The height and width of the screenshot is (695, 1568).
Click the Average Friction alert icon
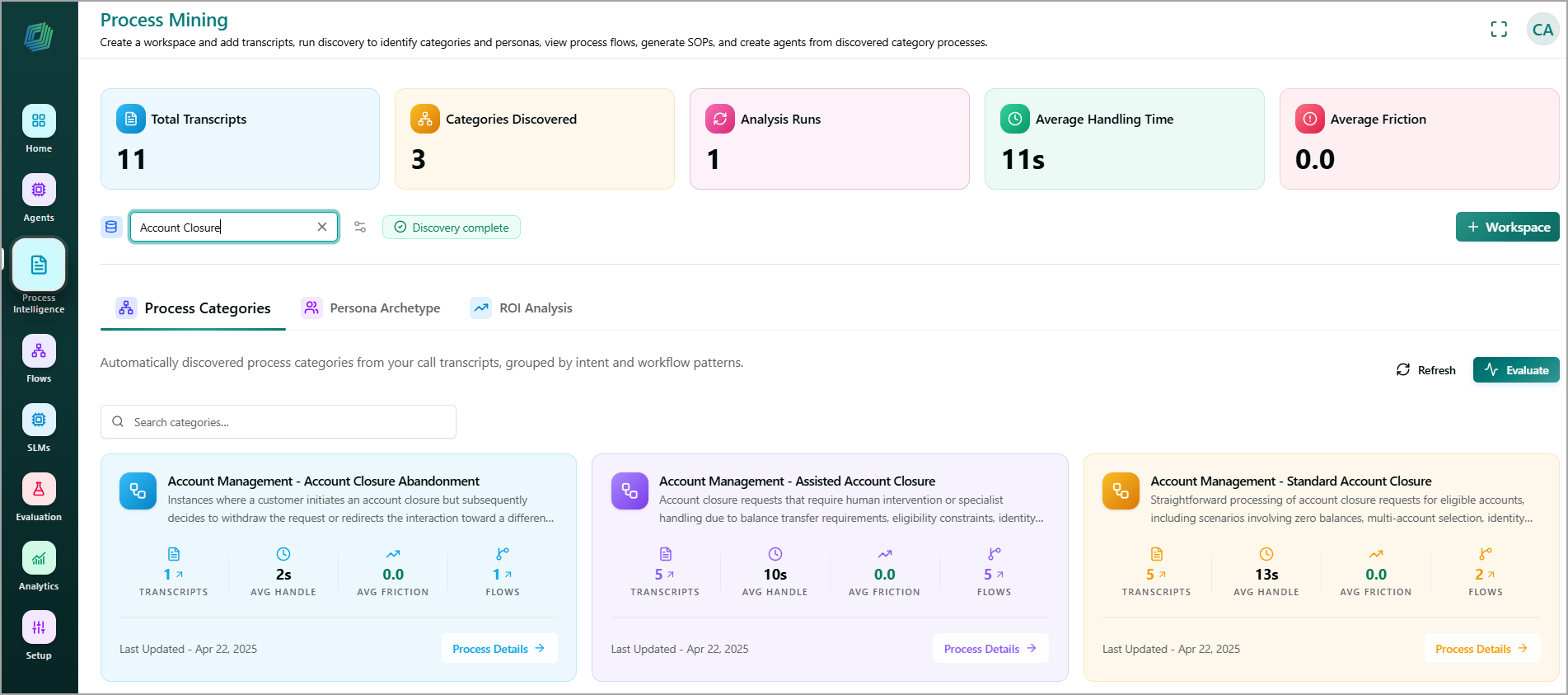click(1310, 119)
